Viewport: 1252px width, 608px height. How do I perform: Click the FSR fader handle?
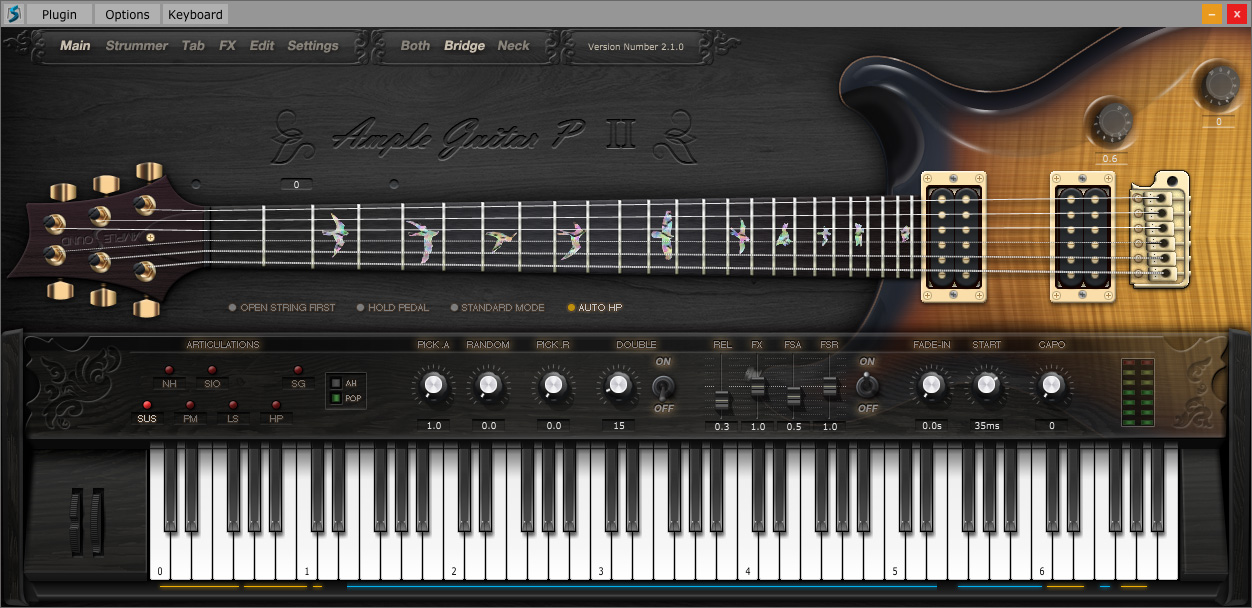[x=829, y=386]
